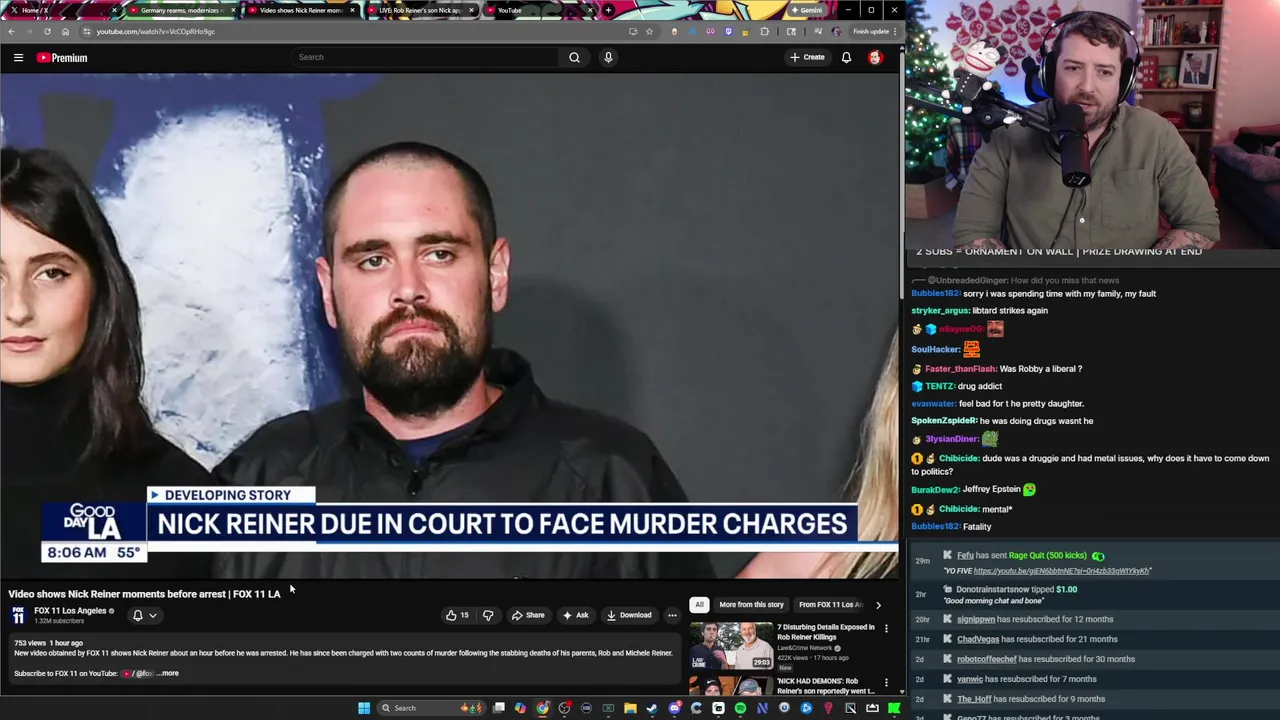Open Spotify from the taskbar

coord(740,708)
